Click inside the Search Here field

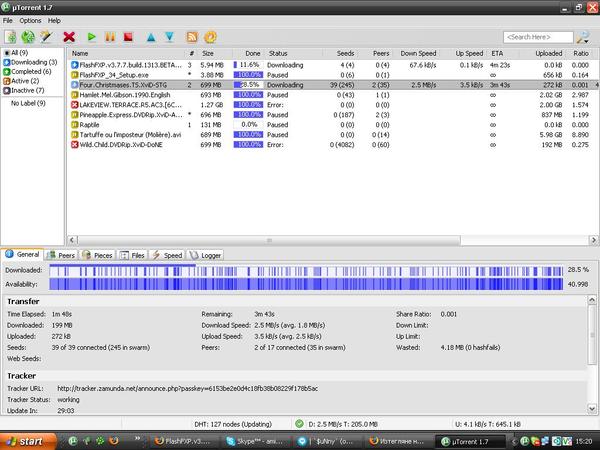(538, 37)
